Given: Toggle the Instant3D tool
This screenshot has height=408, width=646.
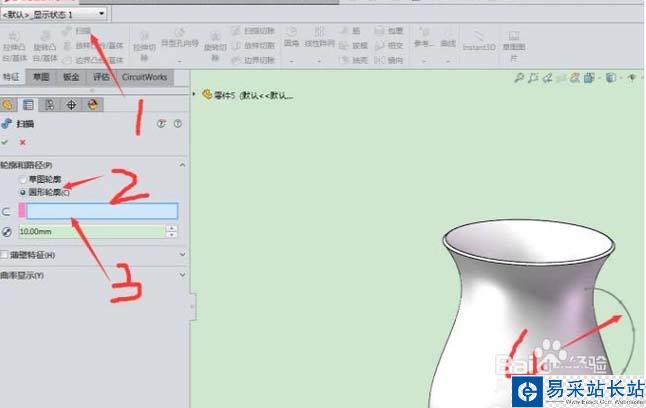Looking at the screenshot, I should pyautogui.click(x=479, y=41).
